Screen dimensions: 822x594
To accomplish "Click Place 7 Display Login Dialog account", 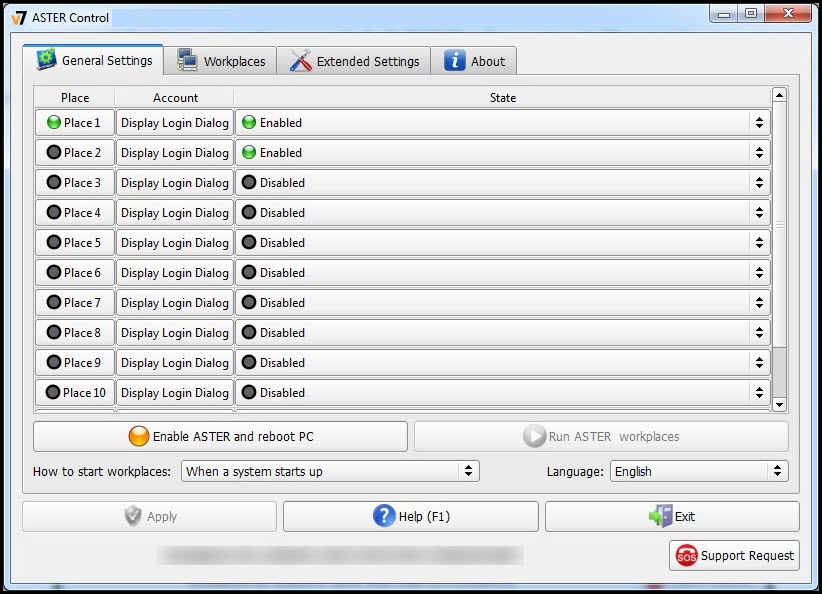I will click(x=175, y=303).
